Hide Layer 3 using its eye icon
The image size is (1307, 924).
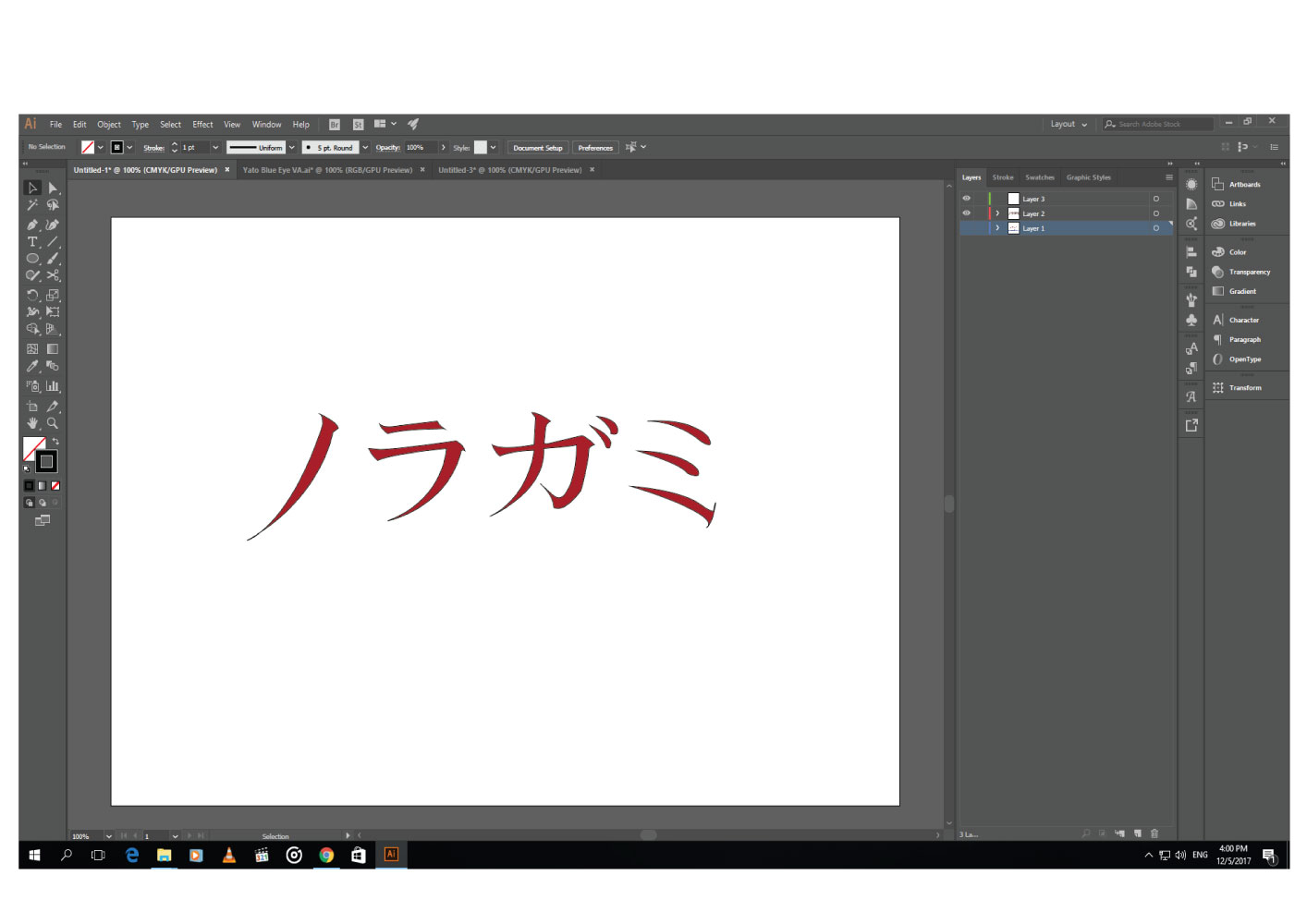click(967, 199)
